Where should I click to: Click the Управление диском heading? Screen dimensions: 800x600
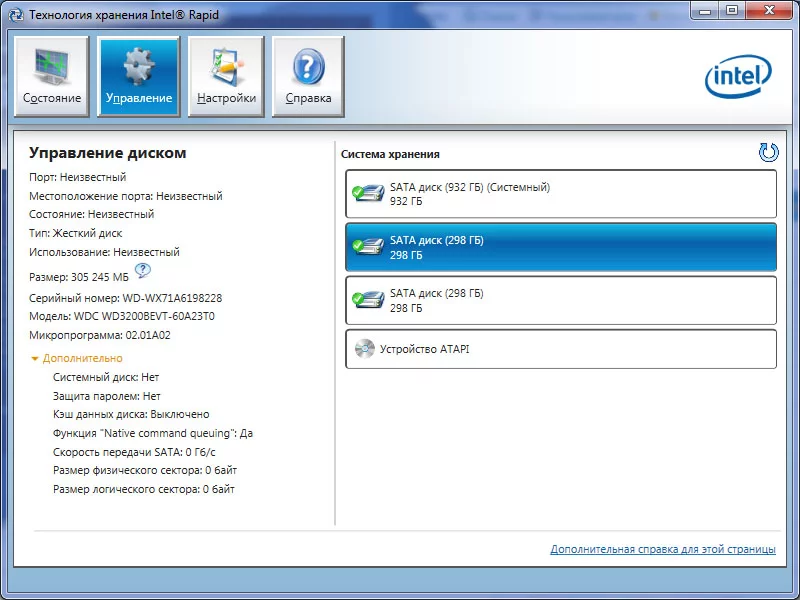(x=108, y=153)
